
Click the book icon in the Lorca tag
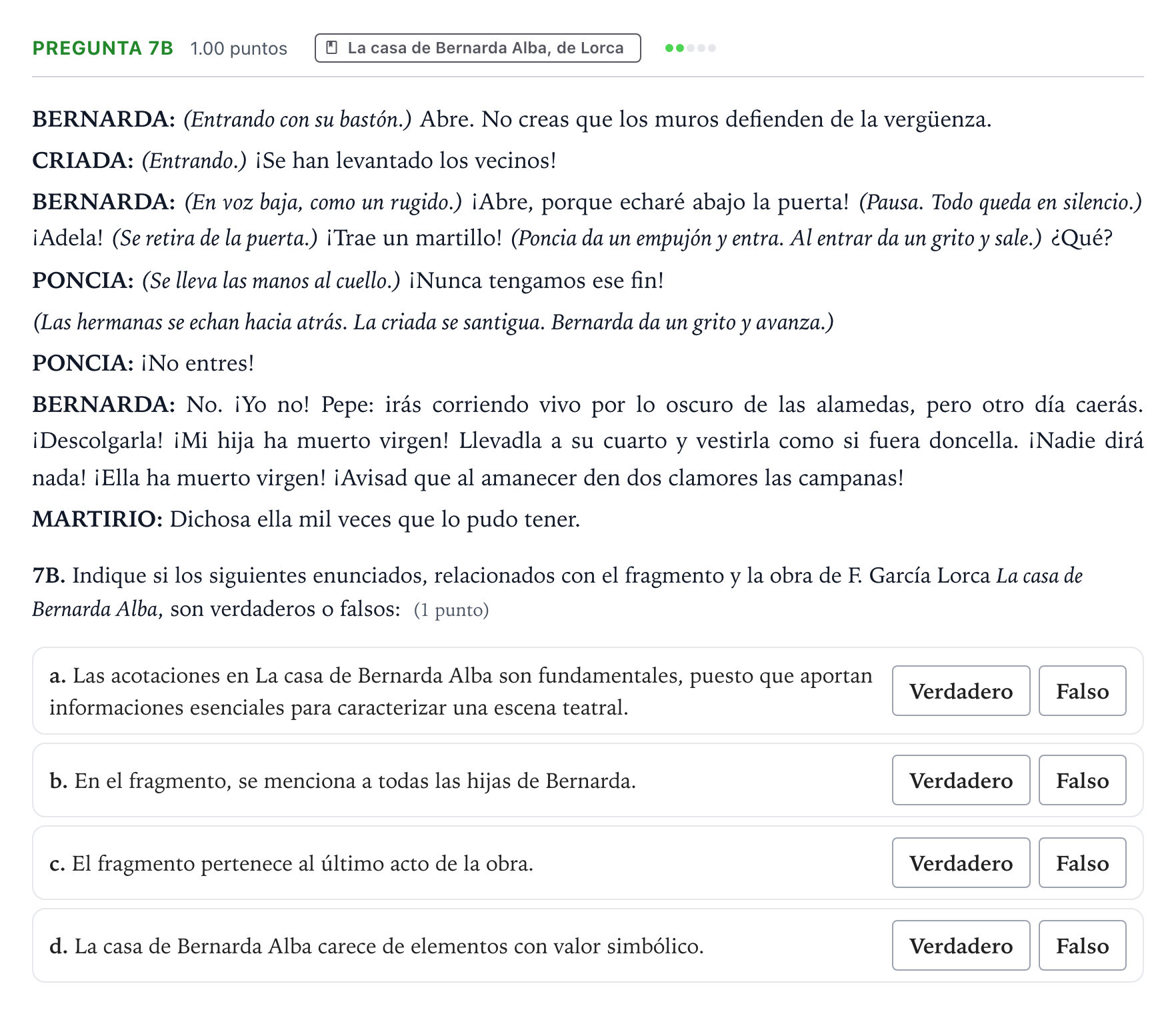pyautogui.click(x=331, y=48)
